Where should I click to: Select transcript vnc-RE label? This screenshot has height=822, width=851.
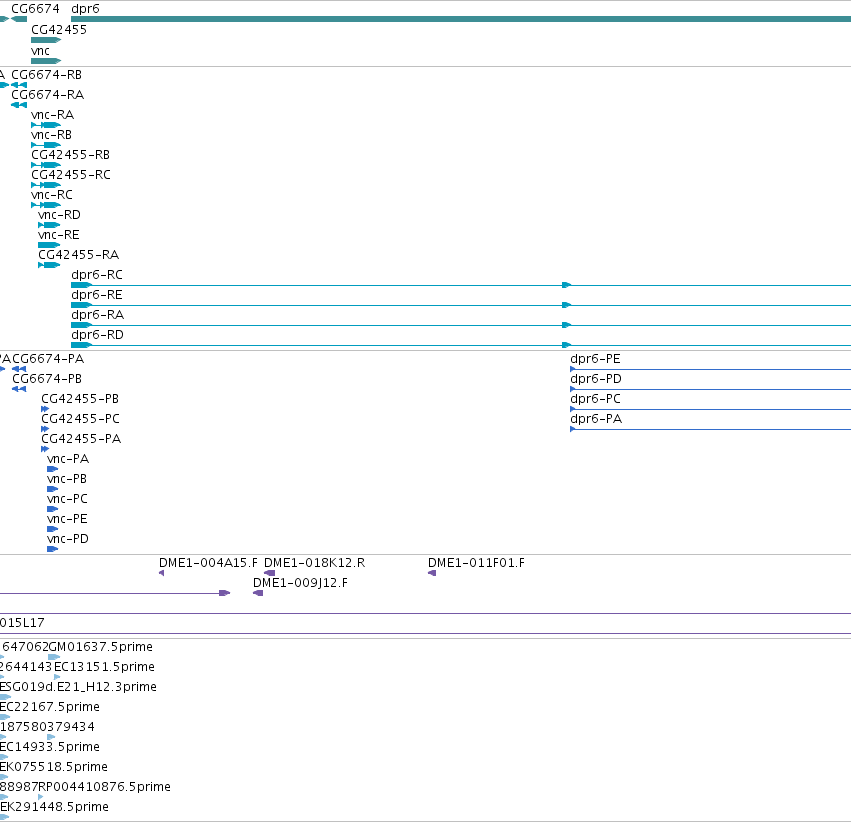(59, 235)
